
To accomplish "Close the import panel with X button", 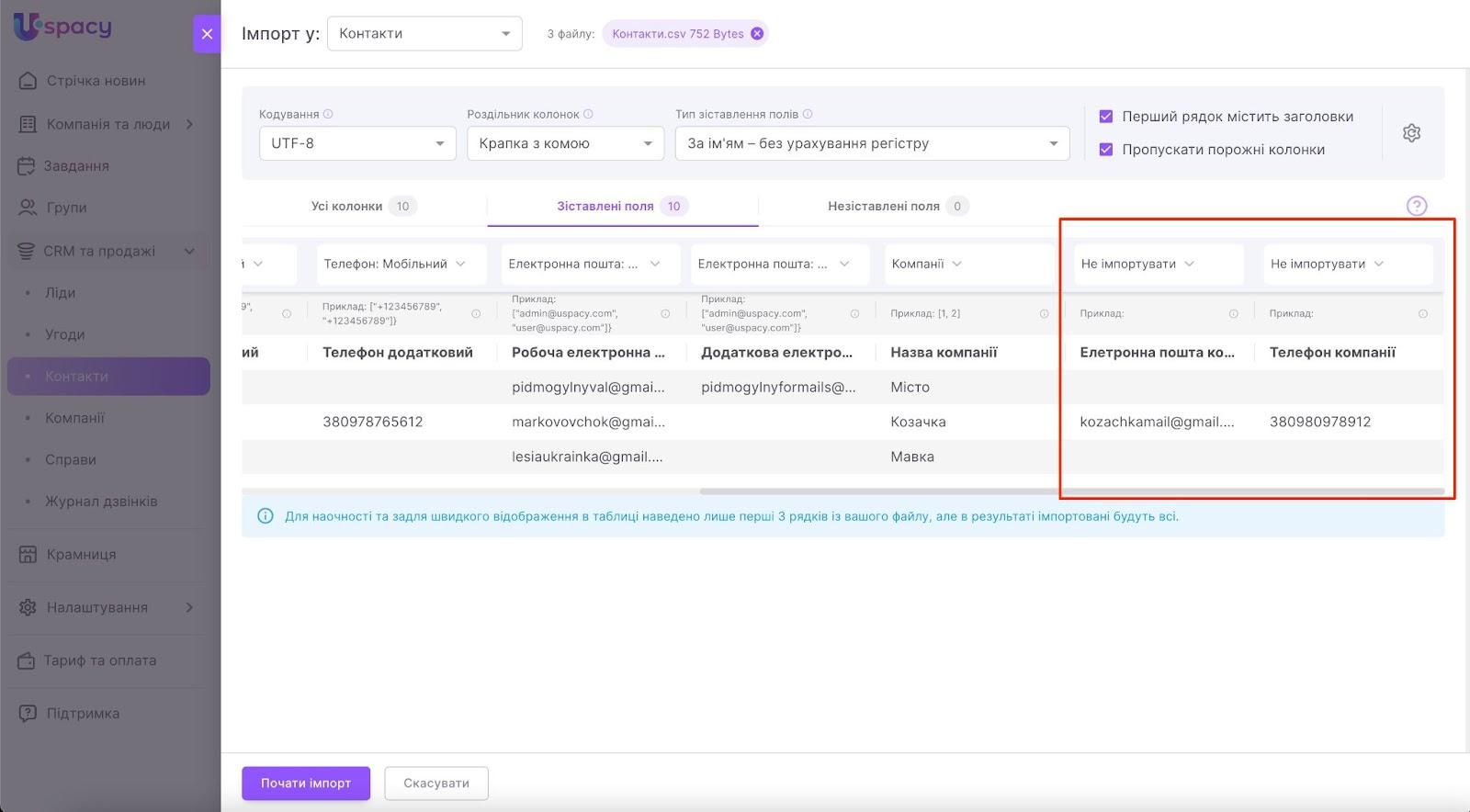I will (207, 34).
